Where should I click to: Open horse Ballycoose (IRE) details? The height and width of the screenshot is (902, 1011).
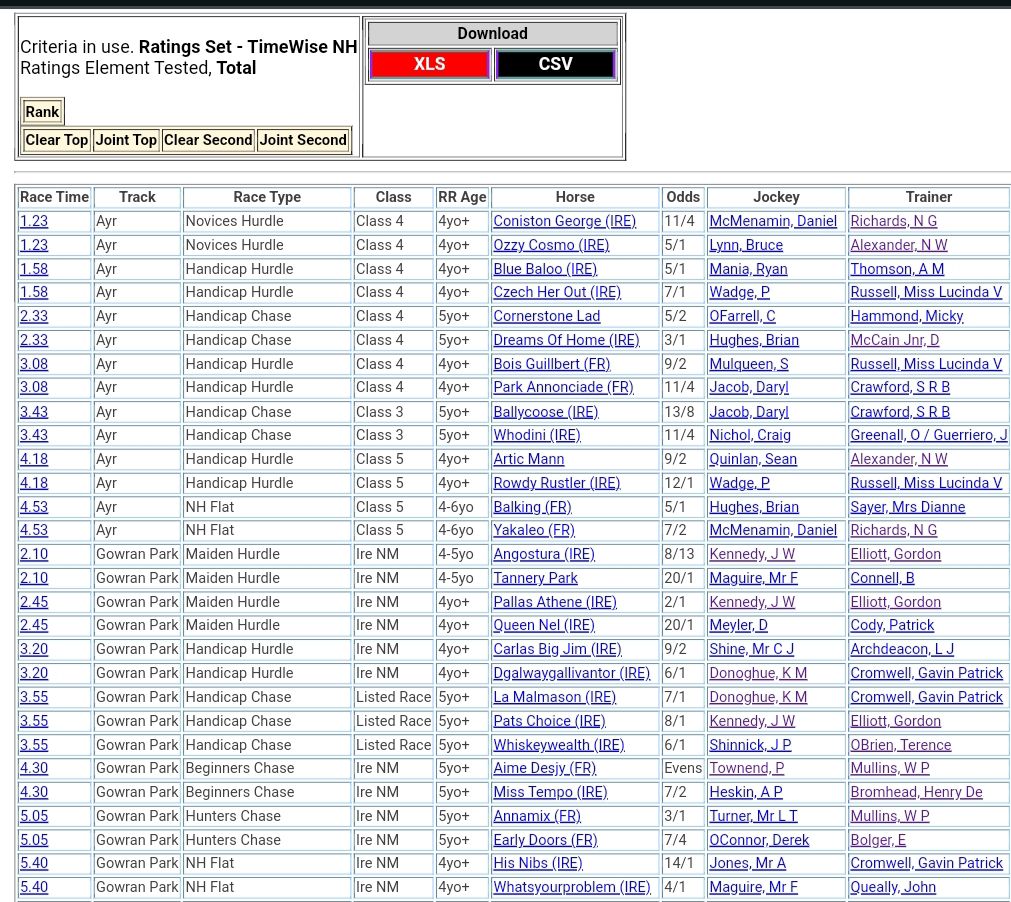pos(545,412)
